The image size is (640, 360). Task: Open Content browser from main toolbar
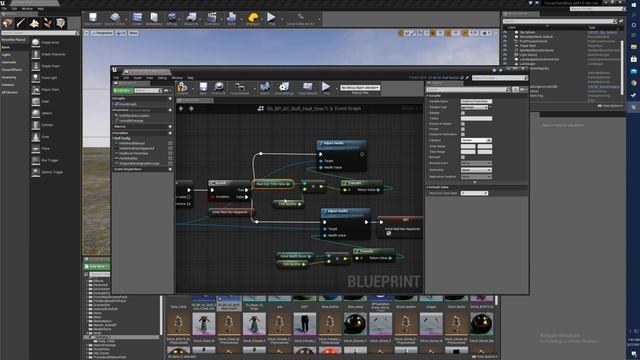click(x=137, y=19)
